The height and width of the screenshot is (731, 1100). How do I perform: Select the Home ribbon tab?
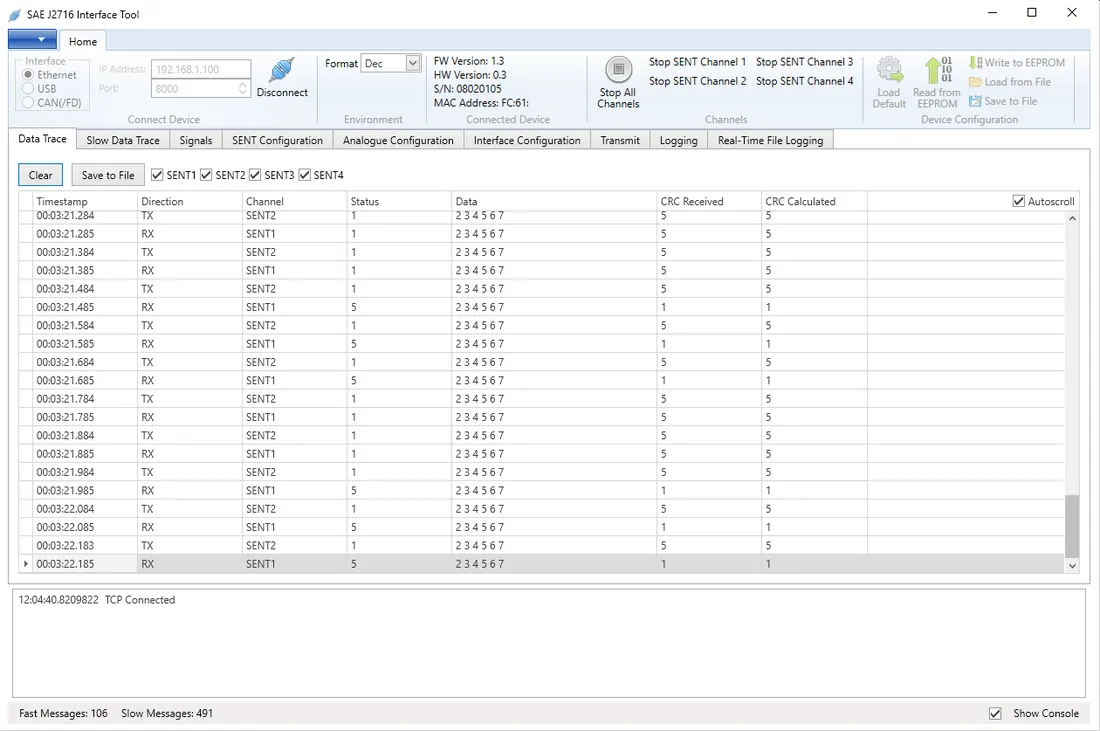[83, 41]
